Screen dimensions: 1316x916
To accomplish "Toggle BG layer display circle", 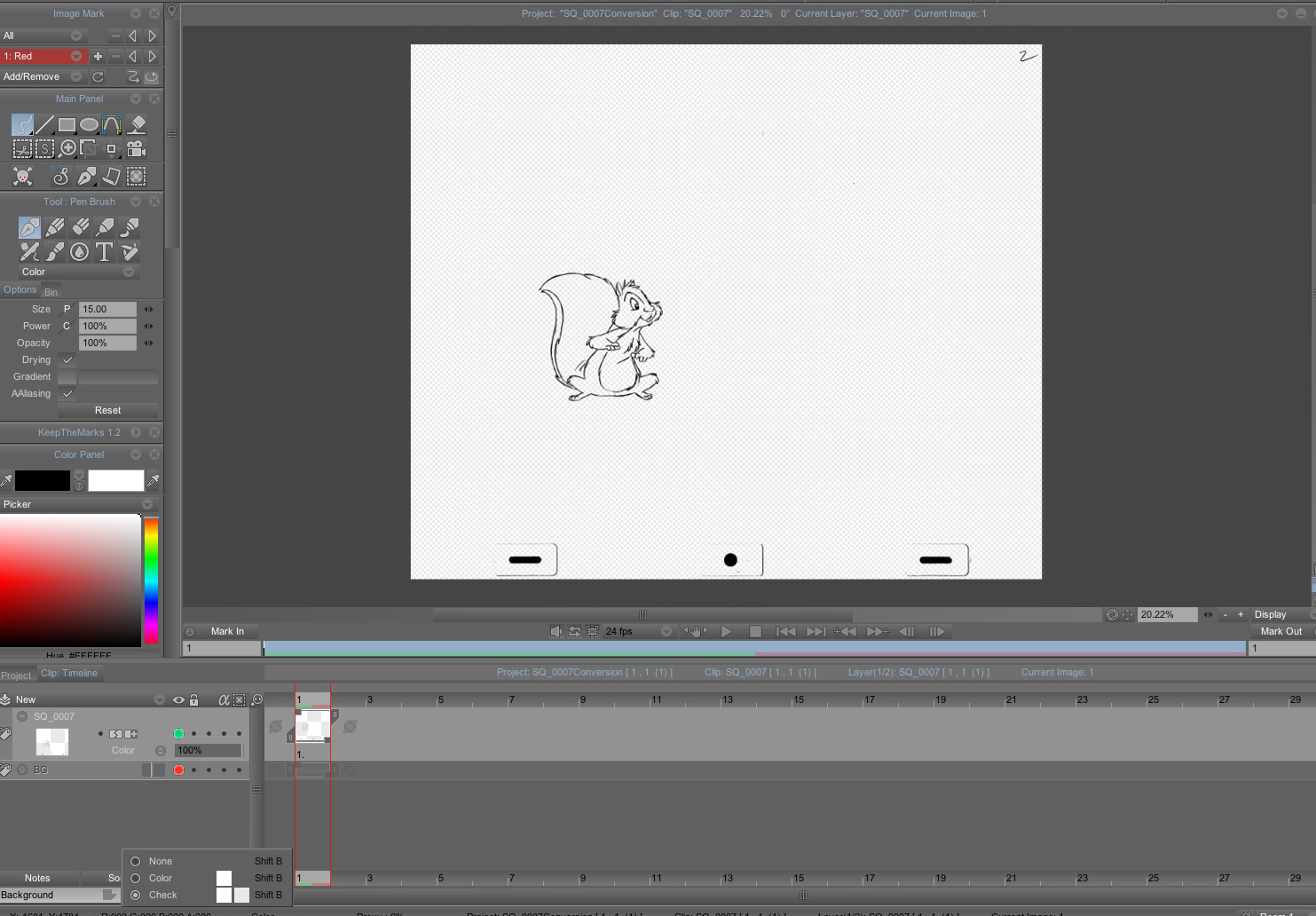I will (22, 770).
